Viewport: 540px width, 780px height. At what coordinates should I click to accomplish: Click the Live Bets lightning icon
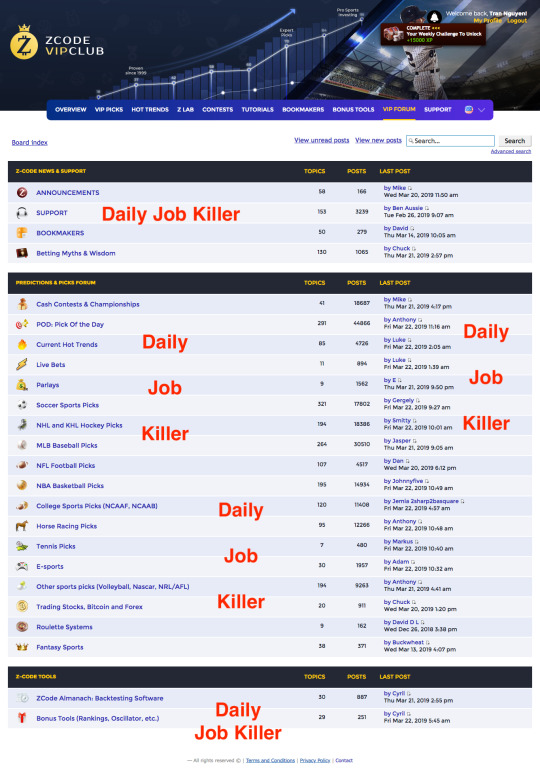pyautogui.click(x=22, y=365)
